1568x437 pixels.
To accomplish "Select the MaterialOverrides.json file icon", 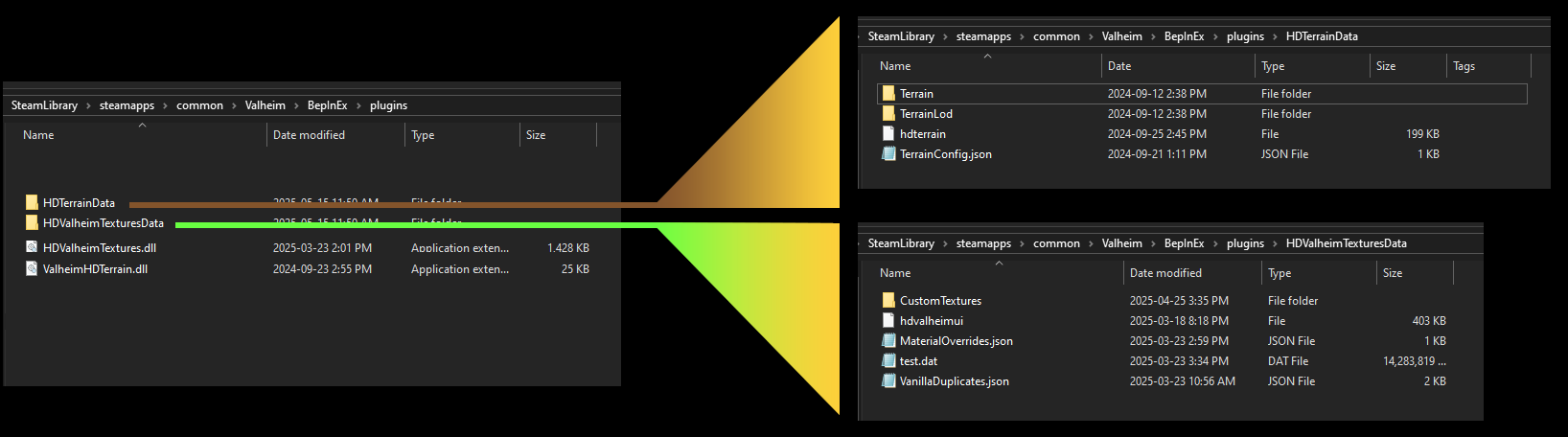I will (888, 341).
